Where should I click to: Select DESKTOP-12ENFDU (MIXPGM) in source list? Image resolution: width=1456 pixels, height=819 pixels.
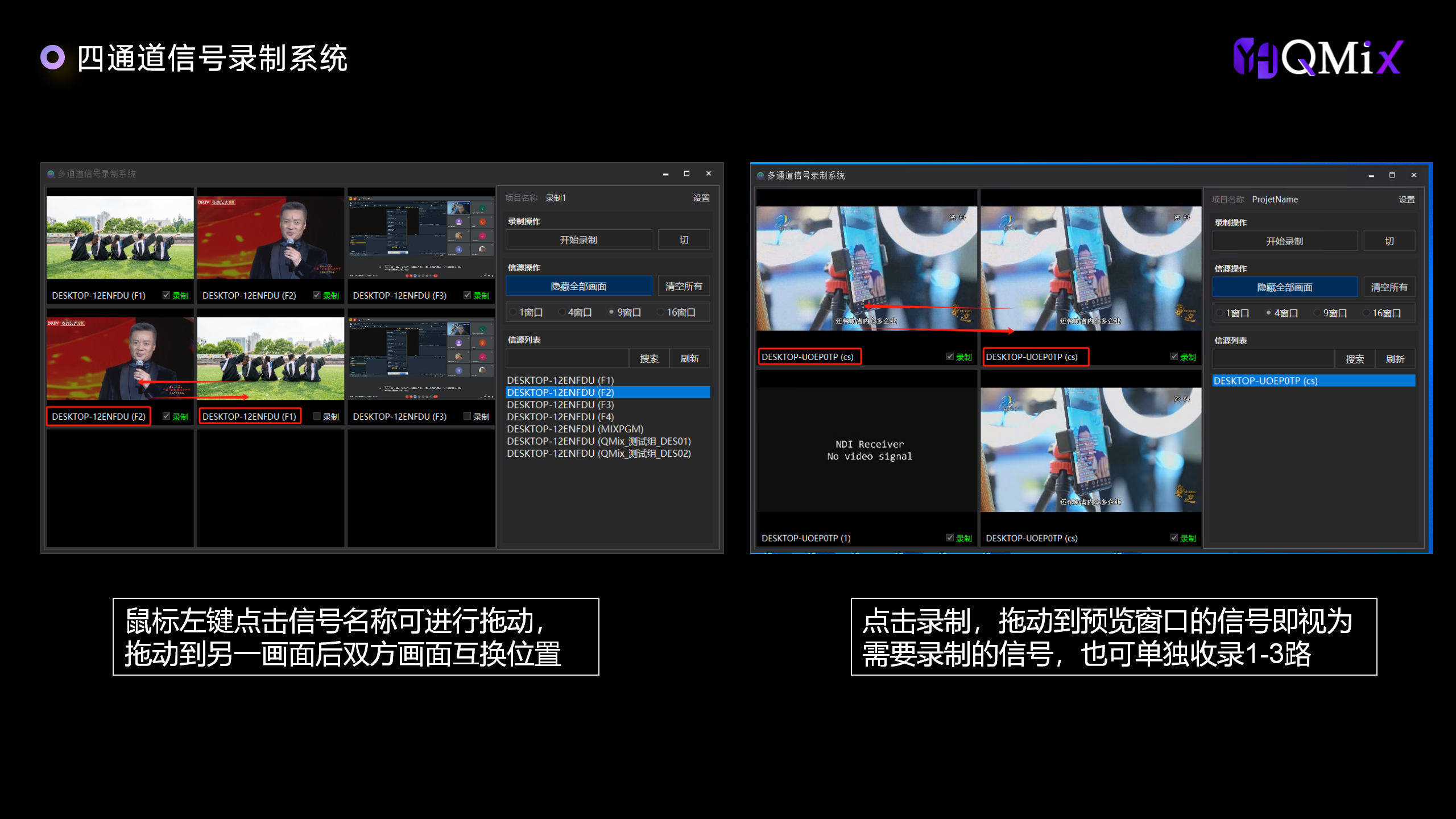click(575, 429)
